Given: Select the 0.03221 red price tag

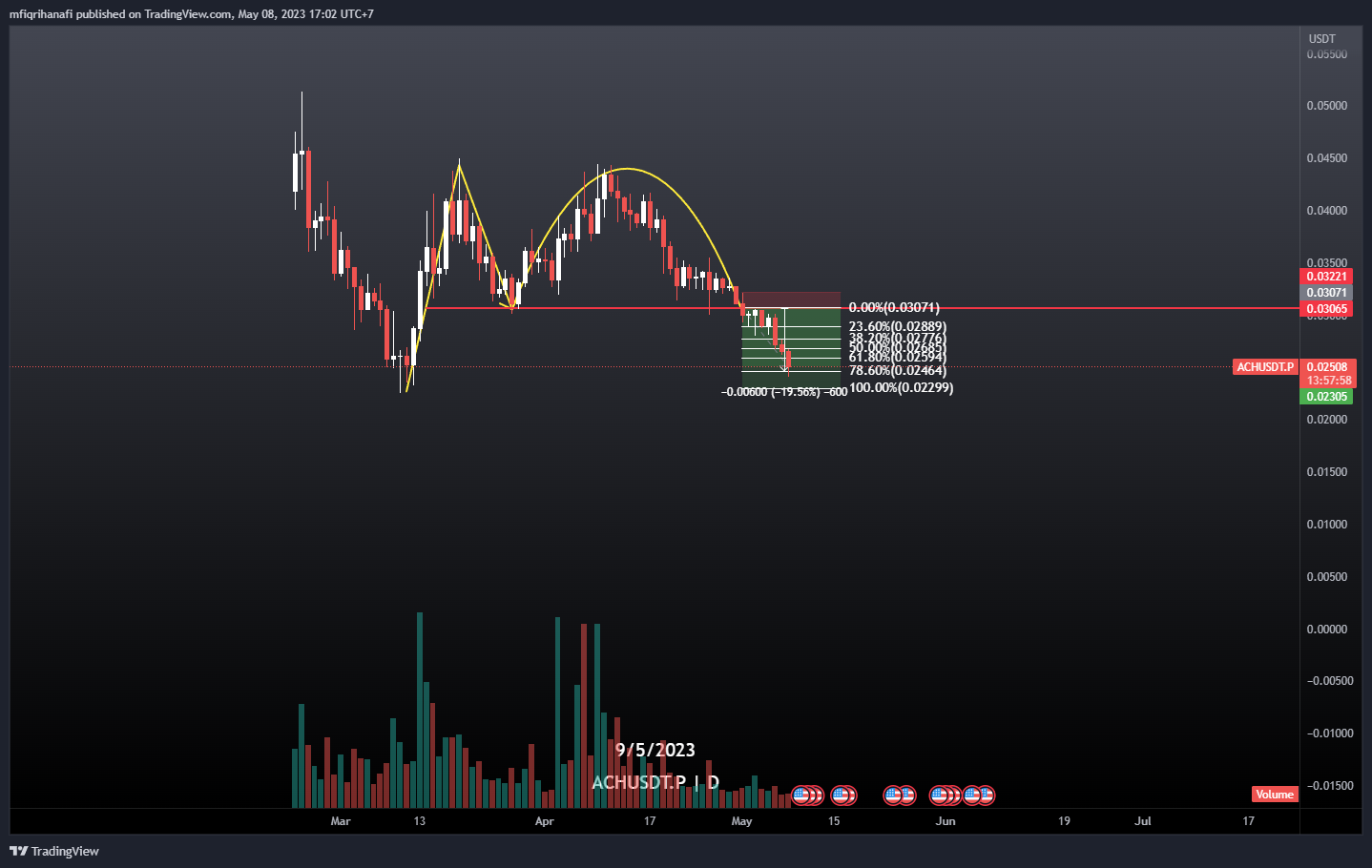Looking at the screenshot, I should pos(1326,277).
